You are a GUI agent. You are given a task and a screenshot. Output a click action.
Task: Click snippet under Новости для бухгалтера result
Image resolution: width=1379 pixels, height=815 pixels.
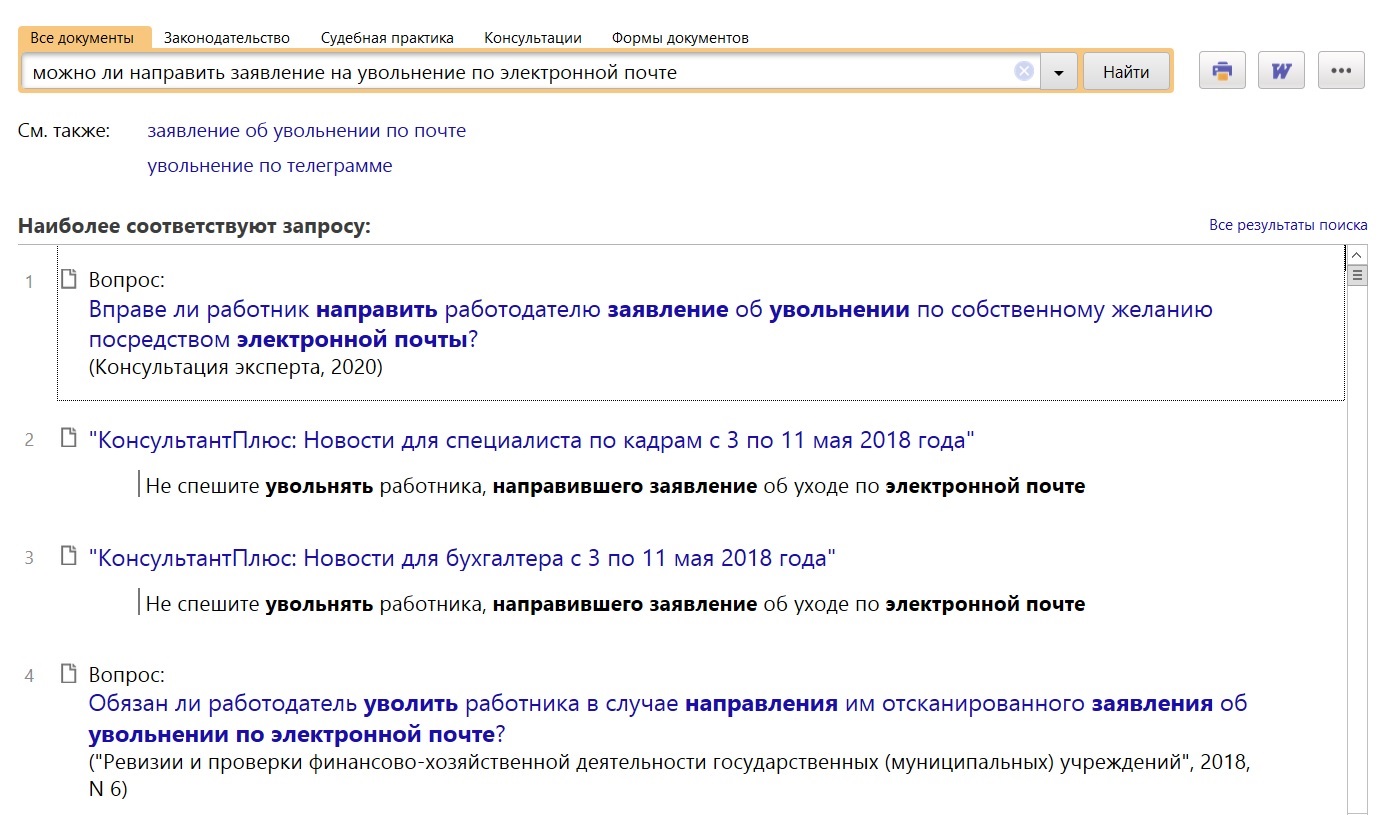[615, 605]
